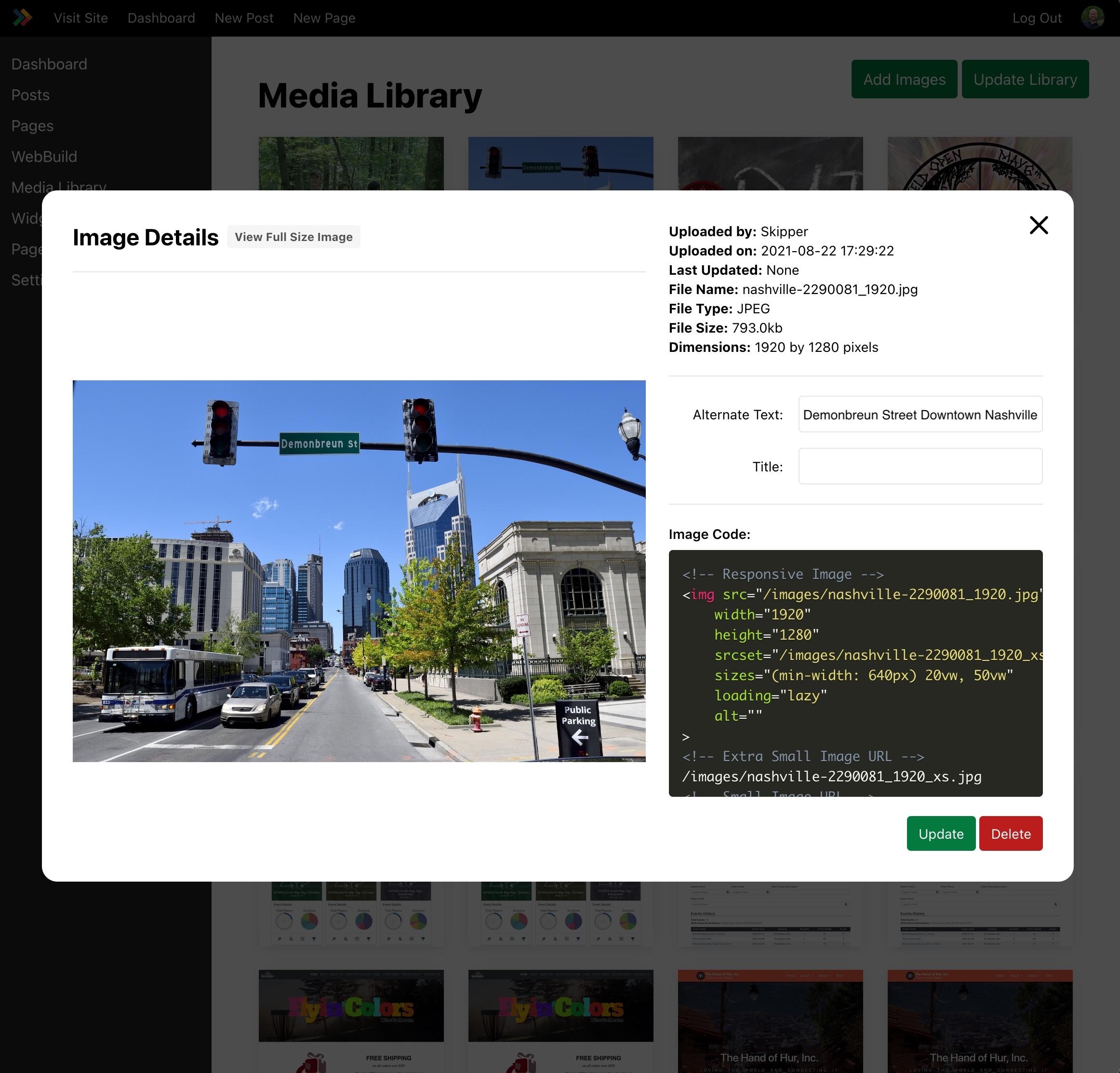This screenshot has width=1120, height=1073.
Task: Select the dark chalk drawing thumbnail
Action: (x=770, y=163)
